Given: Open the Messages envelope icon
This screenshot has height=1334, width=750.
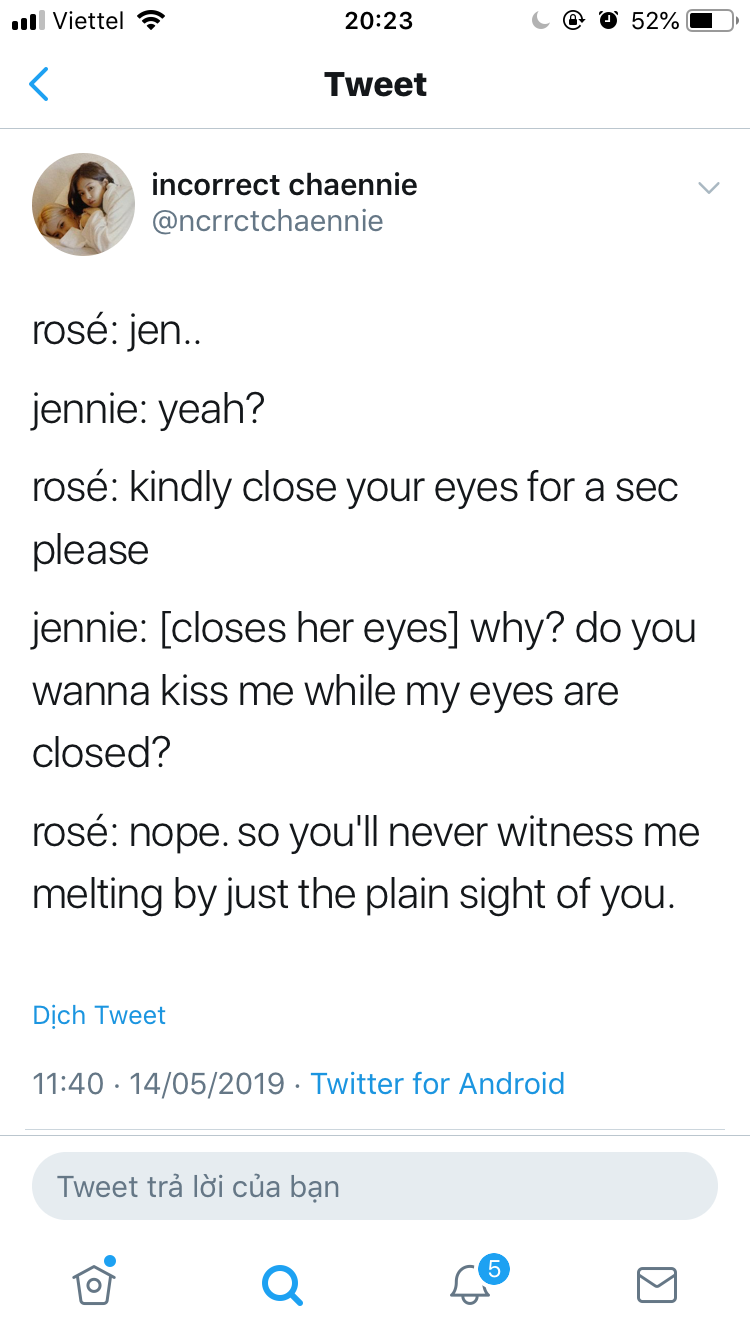Looking at the screenshot, I should pyautogui.click(x=657, y=1284).
